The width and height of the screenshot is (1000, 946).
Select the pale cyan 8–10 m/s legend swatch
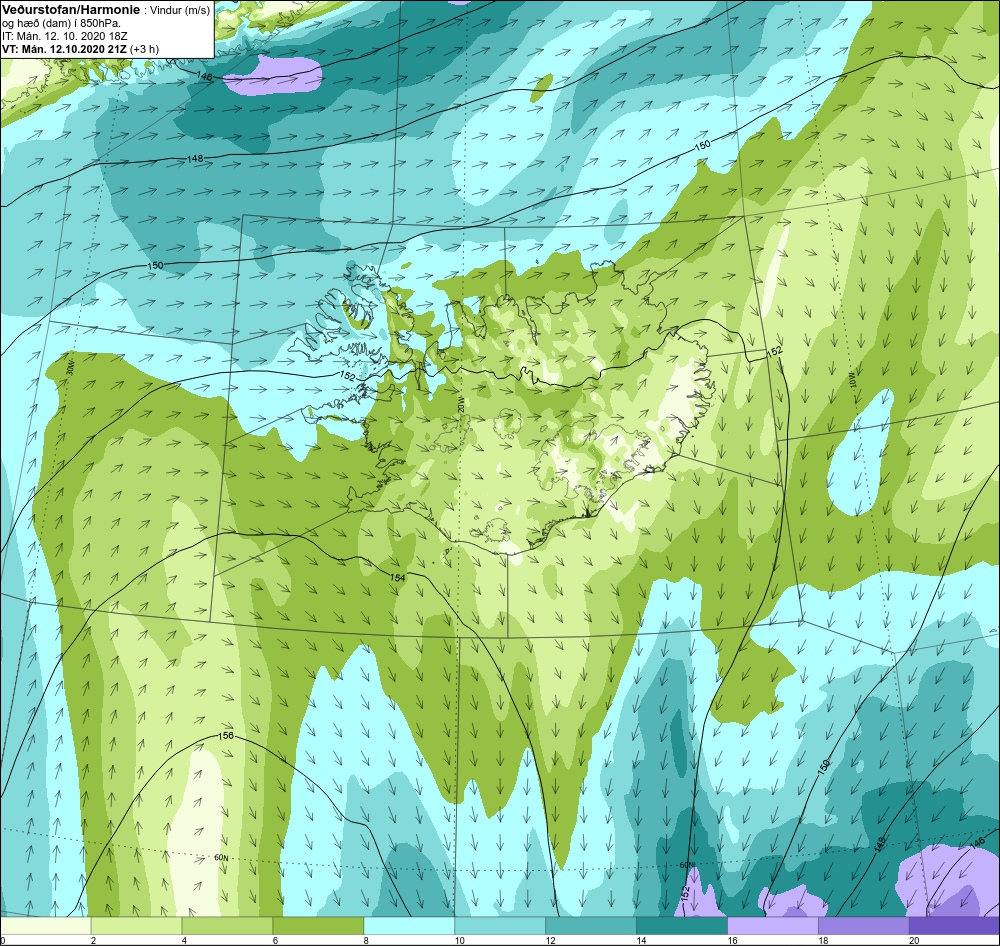click(x=409, y=926)
